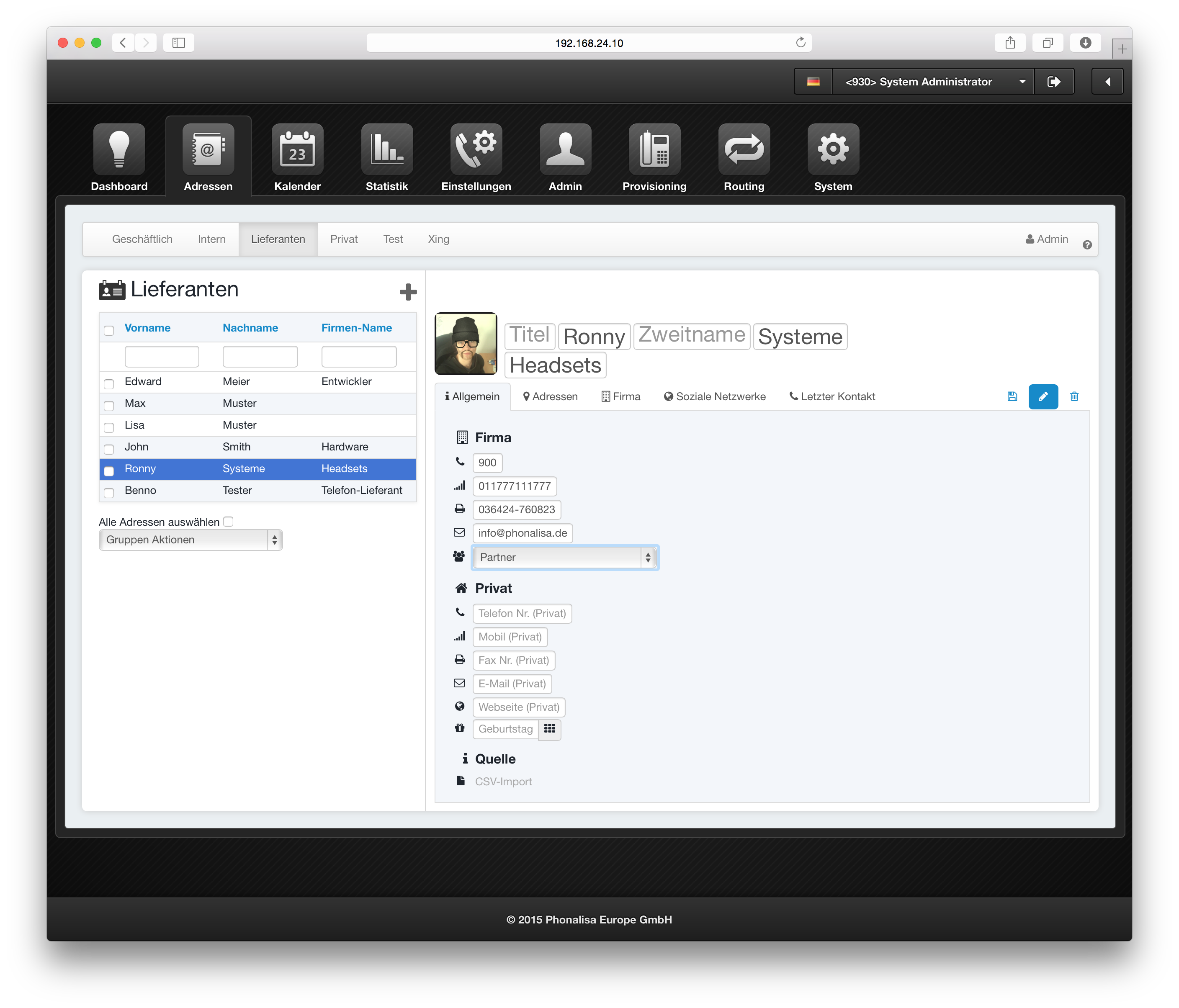The width and height of the screenshot is (1179, 1008).
Task: Switch to the Intern tab
Action: (x=212, y=239)
